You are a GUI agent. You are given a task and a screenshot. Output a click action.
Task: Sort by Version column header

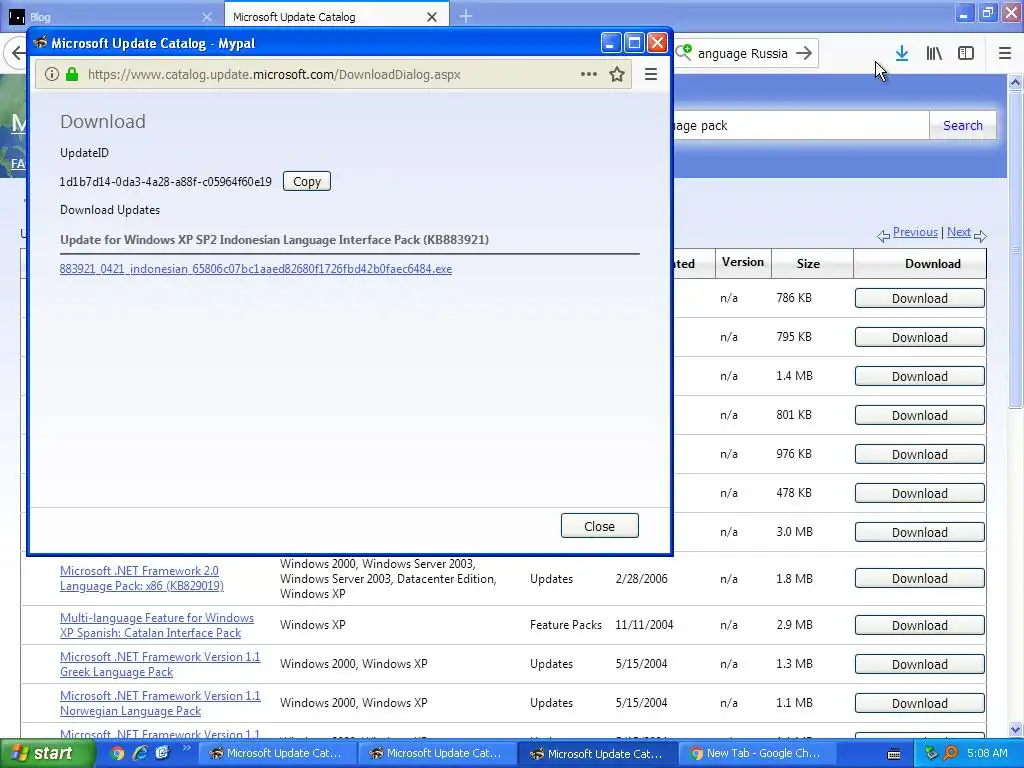tap(743, 263)
